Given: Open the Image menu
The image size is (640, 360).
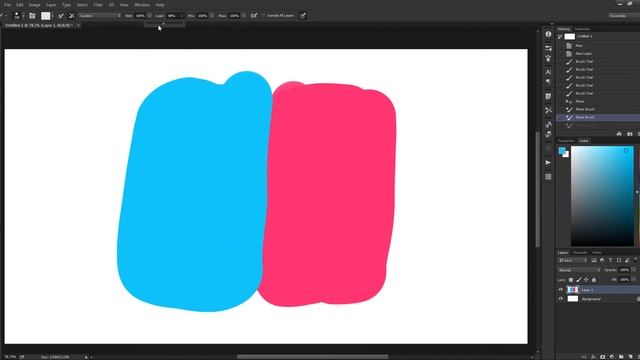Looking at the screenshot, I should pyautogui.click(x=34, y=5).
